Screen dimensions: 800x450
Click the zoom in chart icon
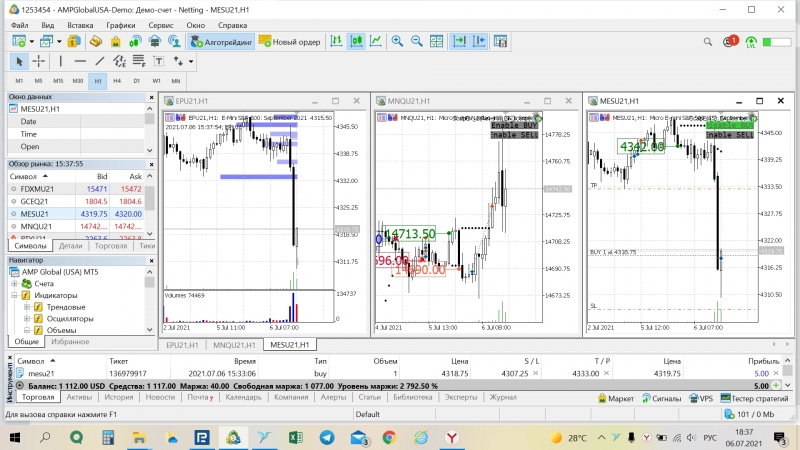pyautogui.click(x=397, y=42)
